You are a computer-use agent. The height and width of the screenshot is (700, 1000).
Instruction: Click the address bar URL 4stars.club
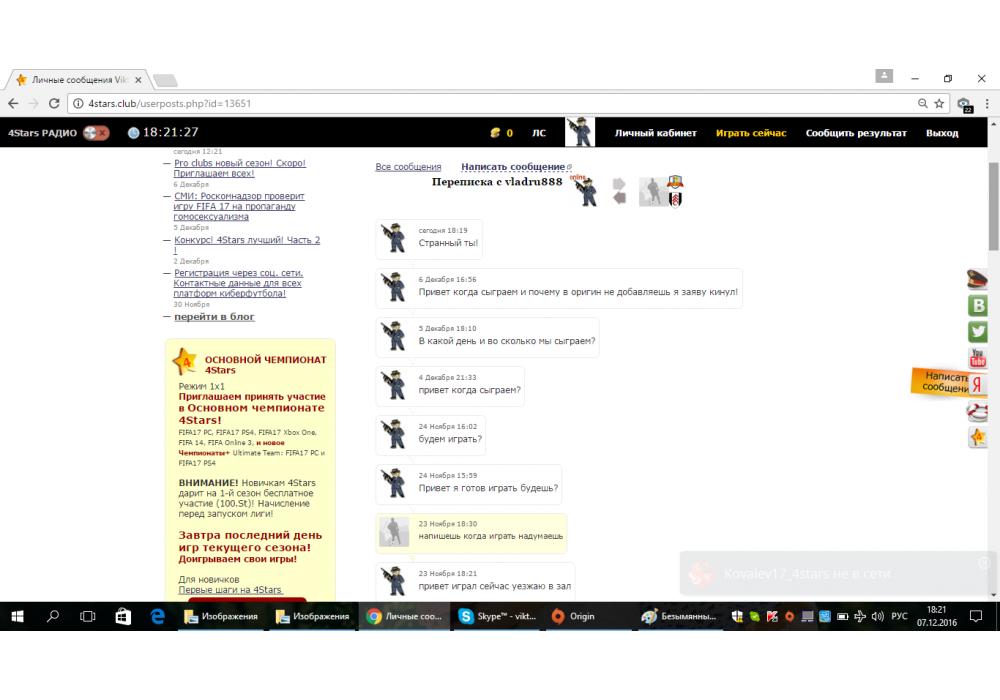coord(169,103)
